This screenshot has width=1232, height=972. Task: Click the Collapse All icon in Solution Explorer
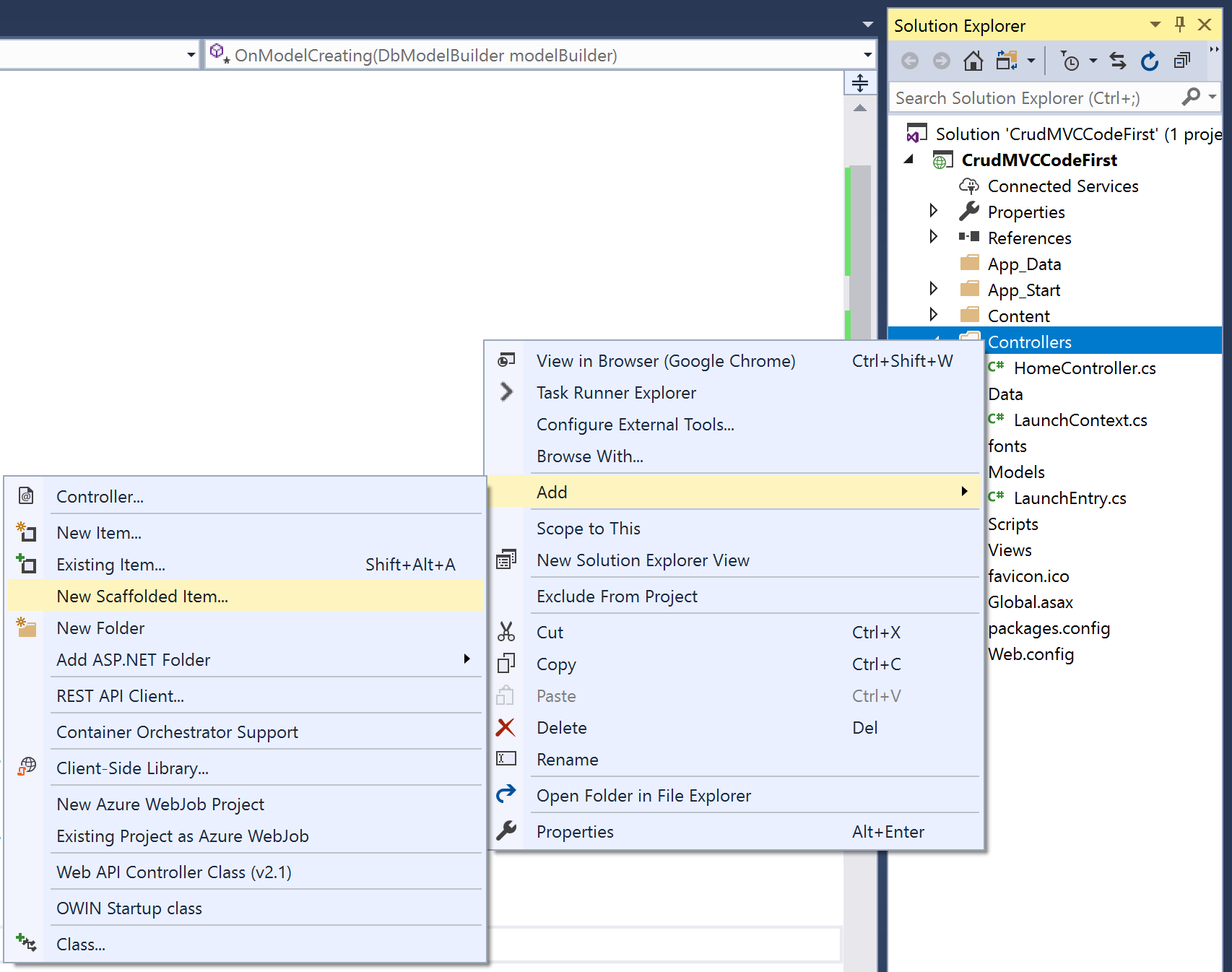click(1181, 61)
